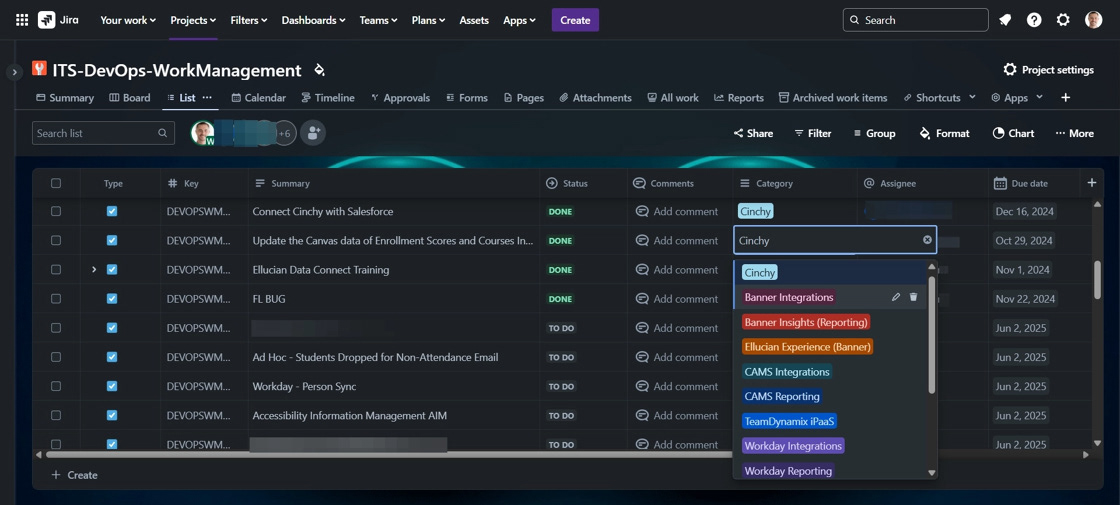The height and width of the screenshot is (505, 1120).
Task: Select the FL BUG row checkbox
Action: click(56, 299)
